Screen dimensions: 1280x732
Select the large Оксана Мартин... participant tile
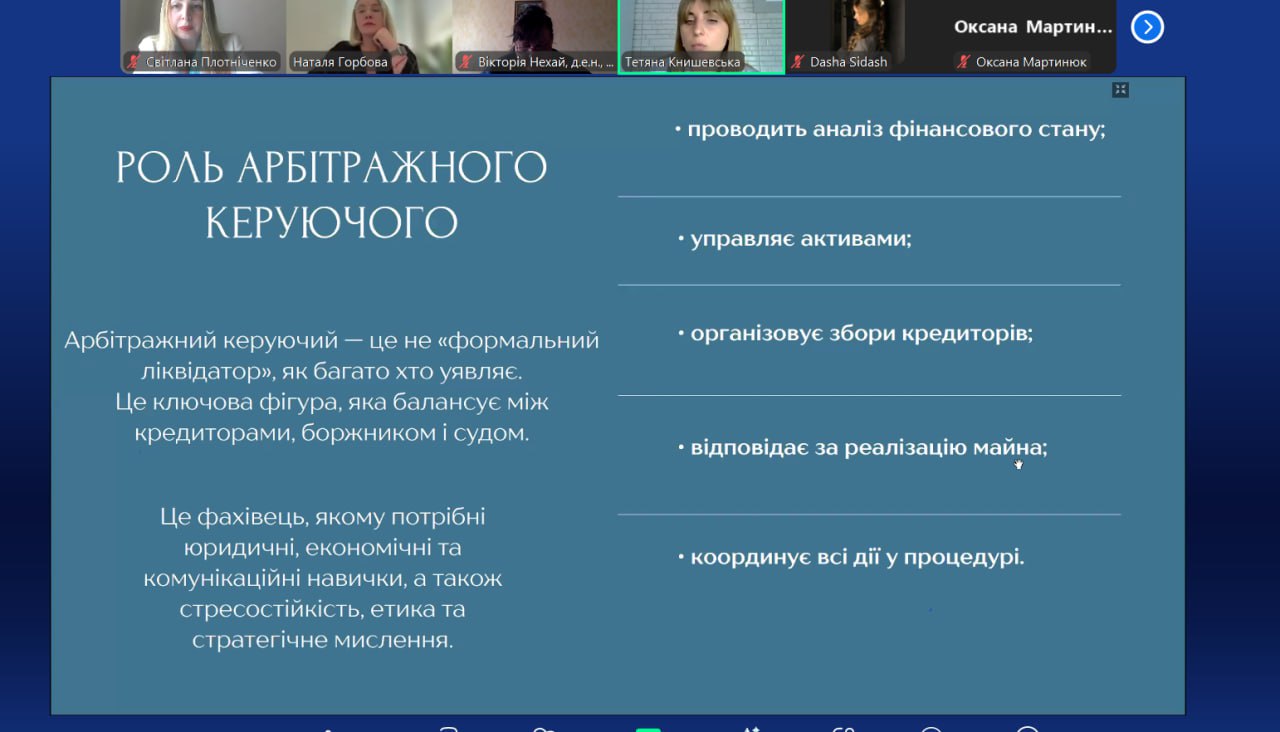coord(1033,36)
